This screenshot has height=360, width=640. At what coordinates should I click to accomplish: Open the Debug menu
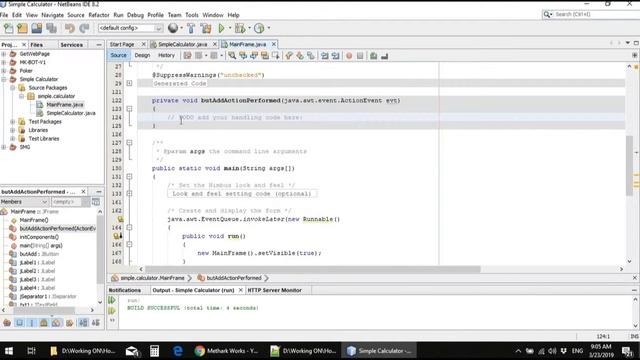(x=135, y=15)
